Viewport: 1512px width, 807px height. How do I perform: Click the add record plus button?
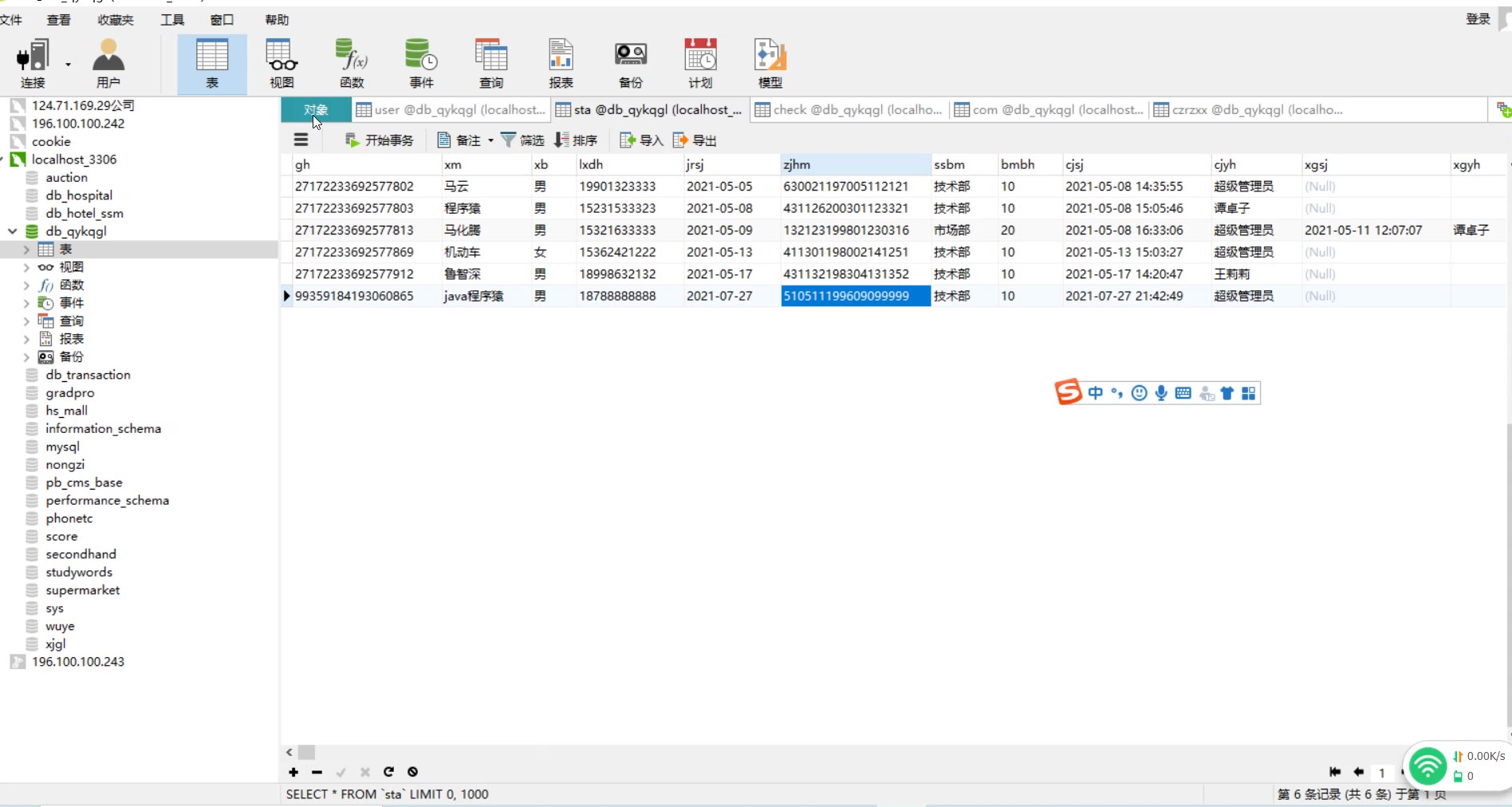293,772
